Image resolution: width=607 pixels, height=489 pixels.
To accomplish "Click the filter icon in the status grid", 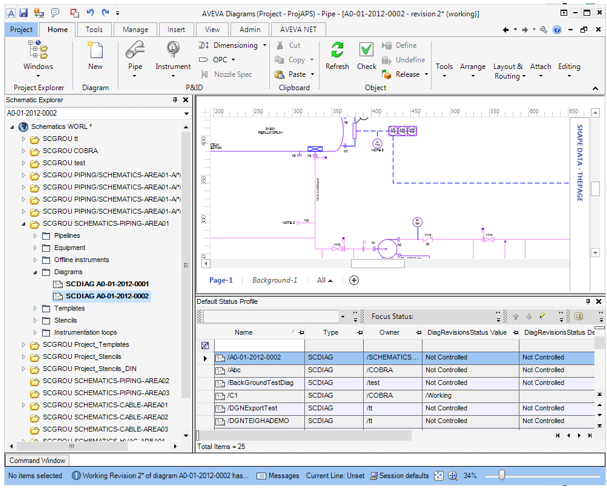I will [x=205, y=345].
